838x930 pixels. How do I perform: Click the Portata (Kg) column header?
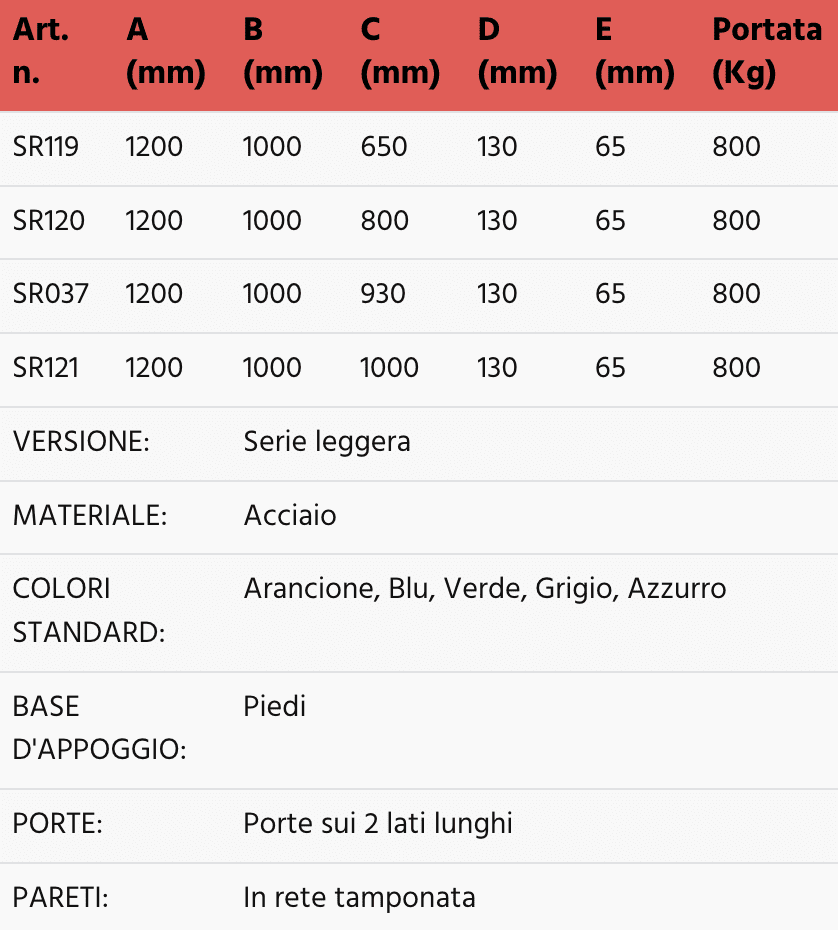[766, 52]
